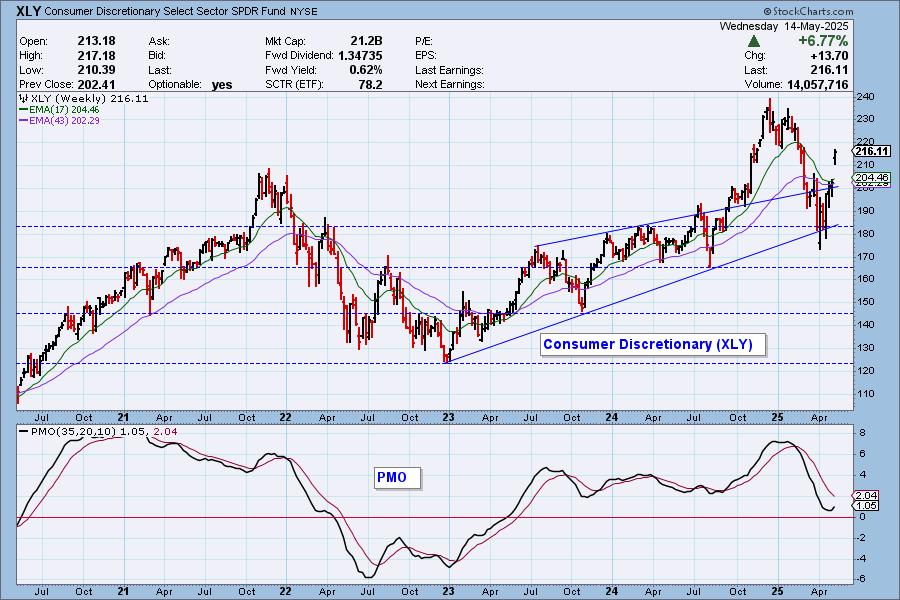Viewport: 900px width, 600px height.
Task: Click the Prev Close value 202.41
Action: pyautogui.click(x=96, y=84)
